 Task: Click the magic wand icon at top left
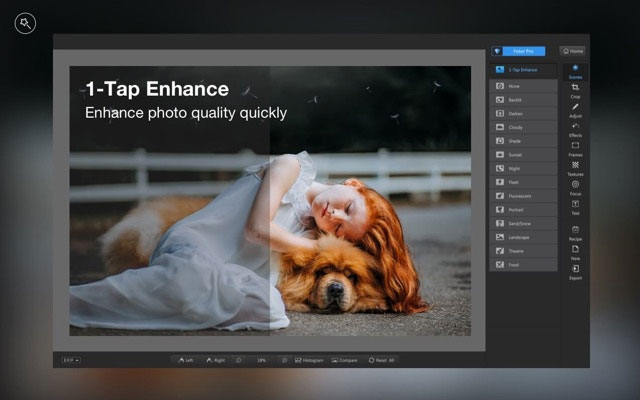[x=25, y=23]
